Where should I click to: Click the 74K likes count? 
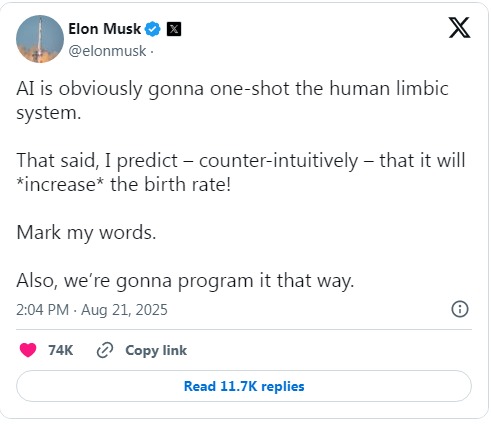[x=60, y=350]
